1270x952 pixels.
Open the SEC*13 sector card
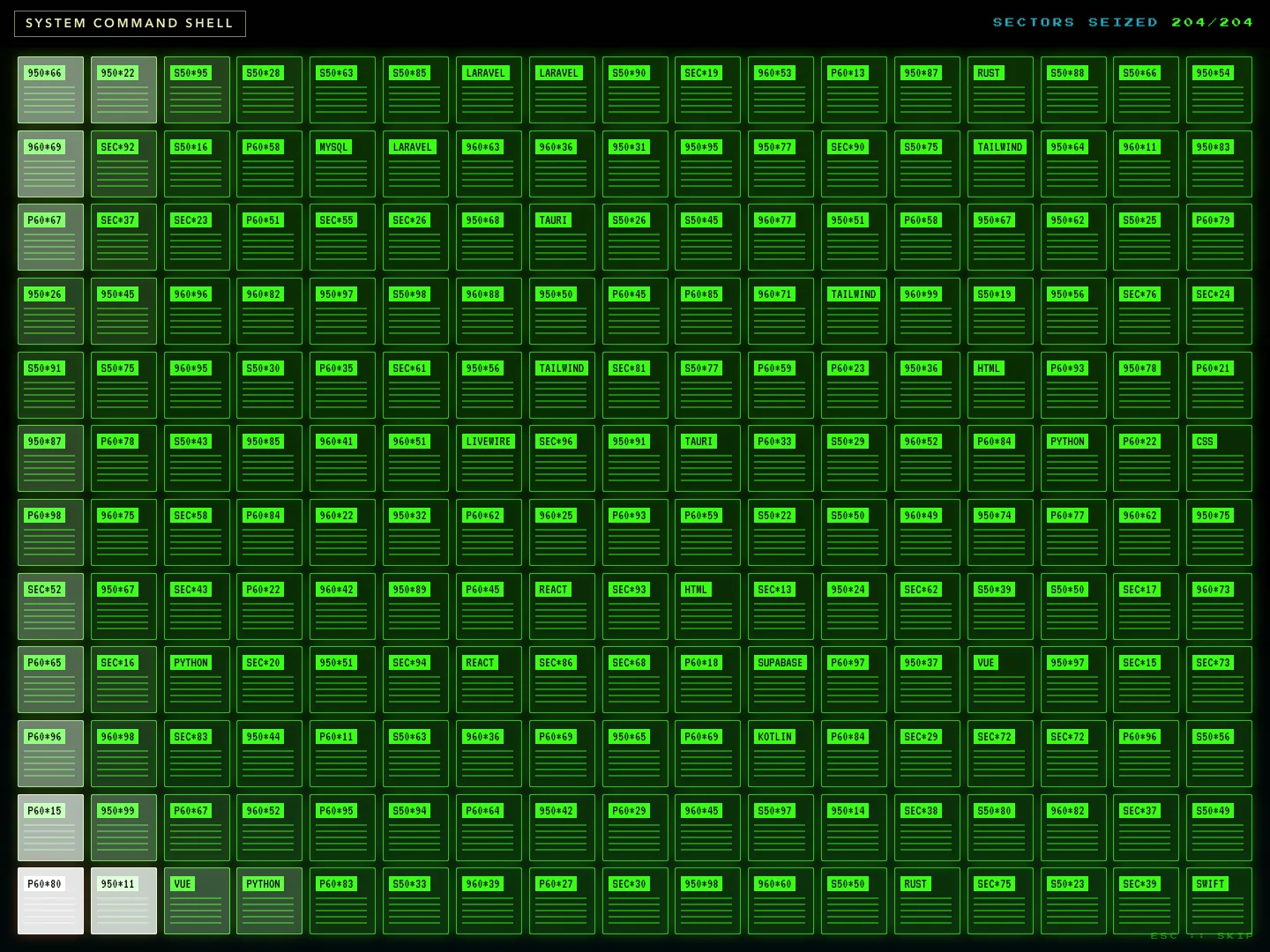(x=781, y=606)
